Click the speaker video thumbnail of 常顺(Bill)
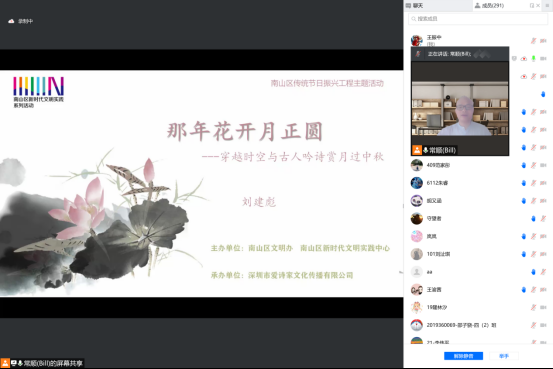This screenshot has height=369, width=553. tap(460, 109)
